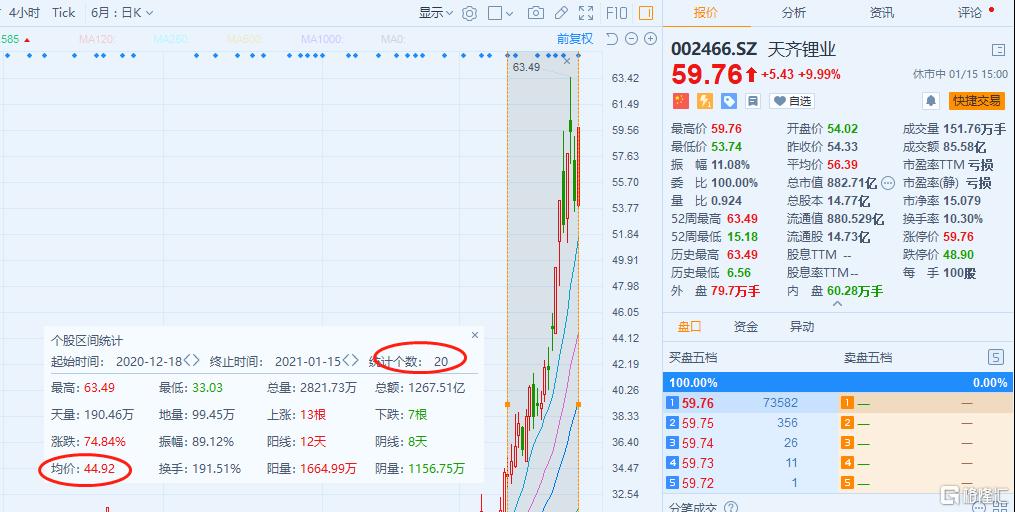Switch to the 资讯 tab
The width and height of the screenshot is (1015, 512).
click(x=882, y=12)
